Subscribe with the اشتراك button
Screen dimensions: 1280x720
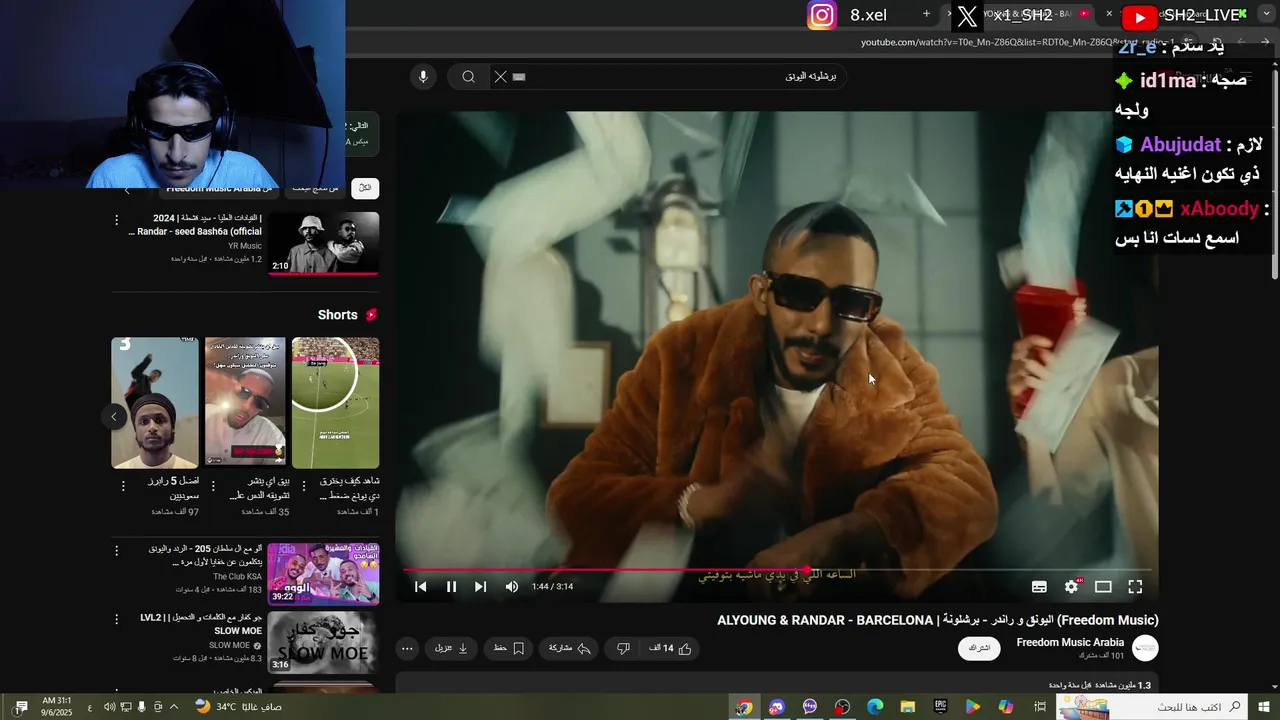coord(979,648)
